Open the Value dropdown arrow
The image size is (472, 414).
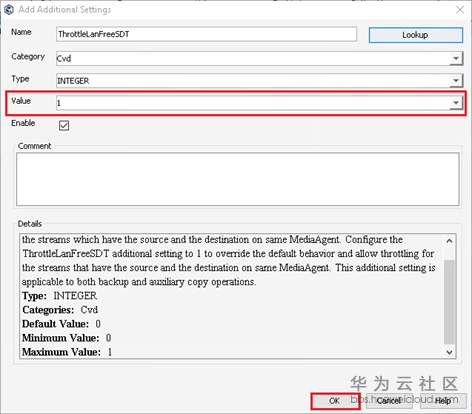coord(455,103)
